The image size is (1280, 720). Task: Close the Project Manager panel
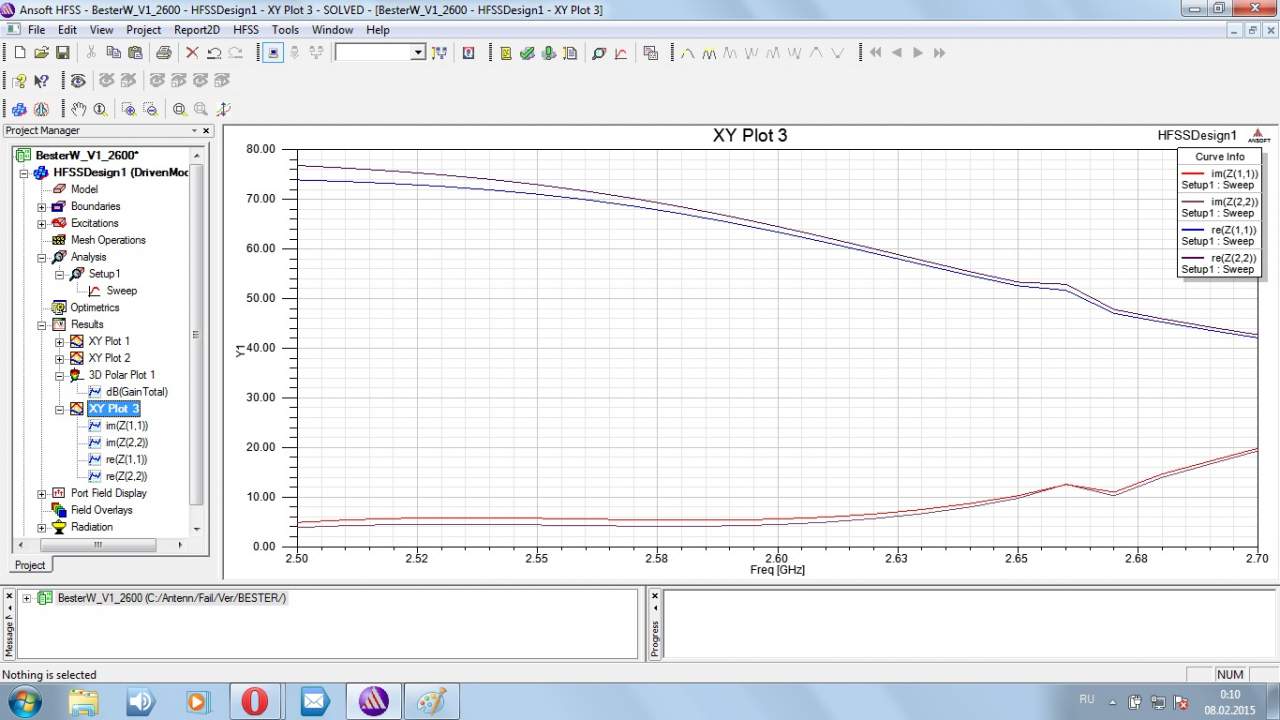tap(207, 131)
